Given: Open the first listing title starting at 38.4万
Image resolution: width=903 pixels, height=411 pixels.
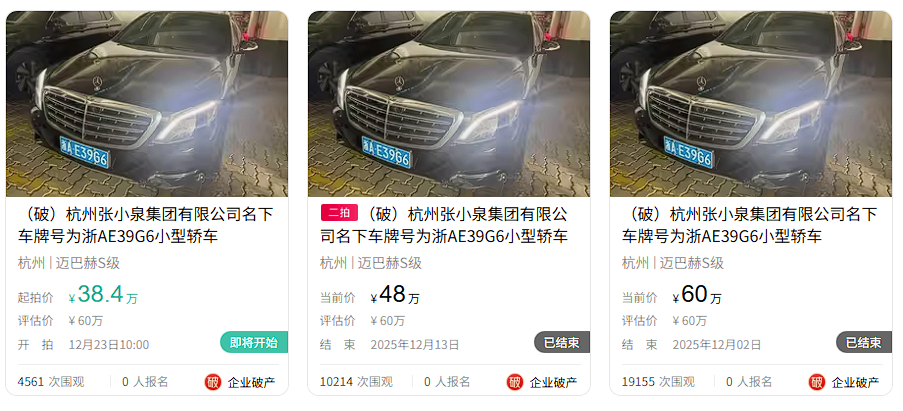Looking at the screenshot, I should coord(147,225).
